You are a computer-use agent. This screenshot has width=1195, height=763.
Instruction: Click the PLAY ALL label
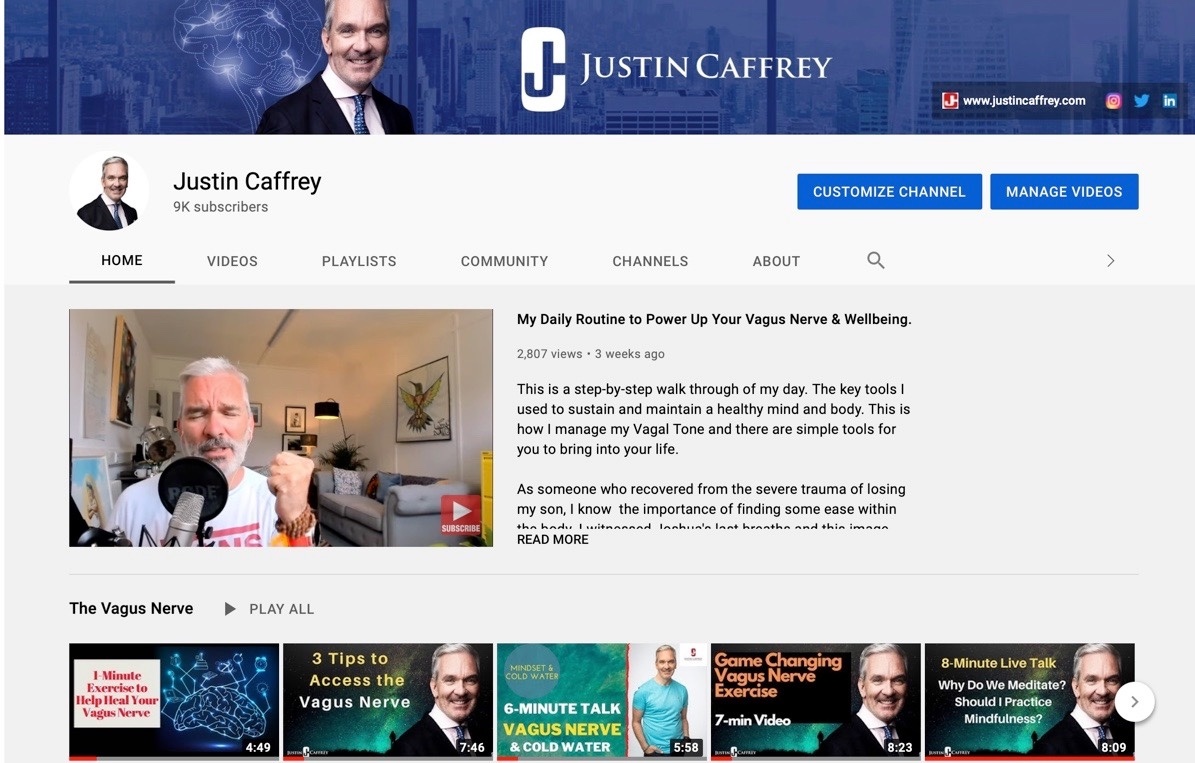[x=281, y=609]
